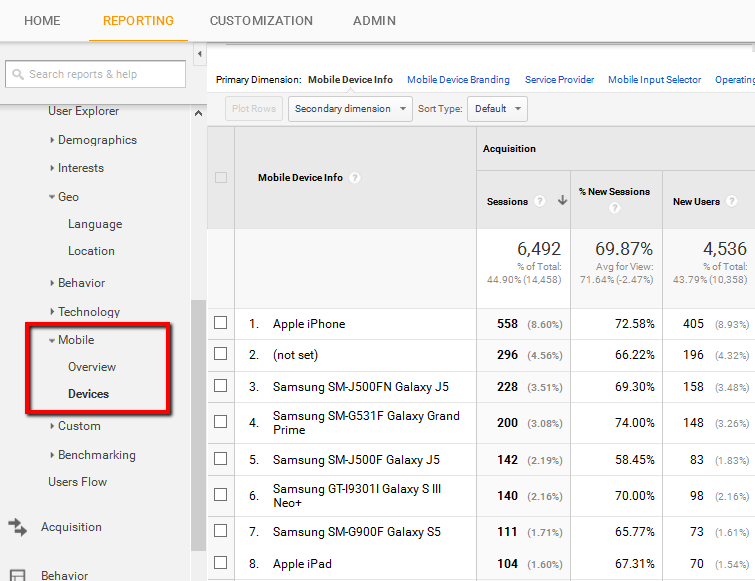The height and width of the screenshot is (581, 755).
Task: Click the Sessions help icon
Action: pos(540,201)
